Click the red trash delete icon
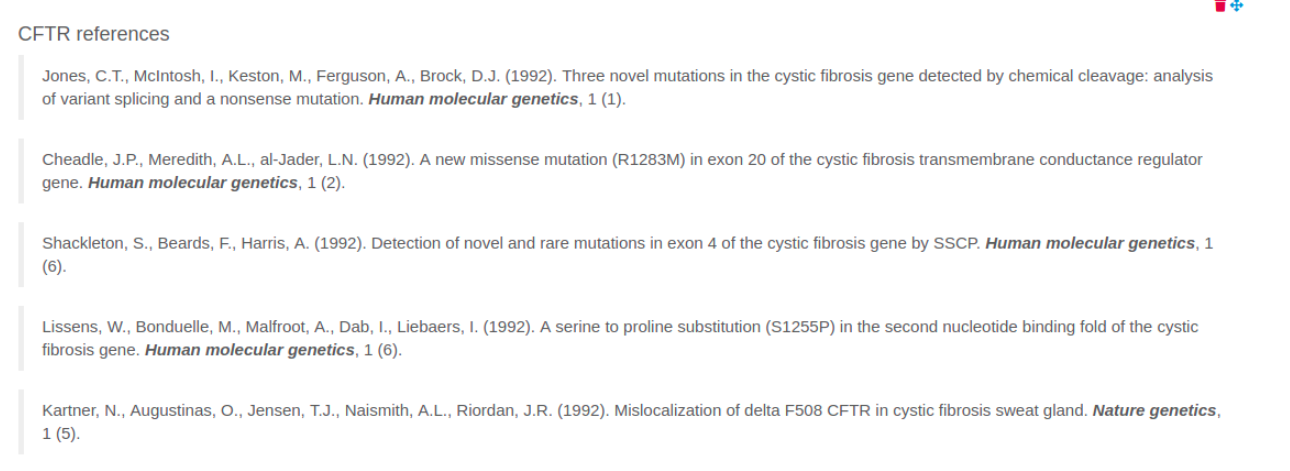The image size is (1290, 471). click(1219, 5)
